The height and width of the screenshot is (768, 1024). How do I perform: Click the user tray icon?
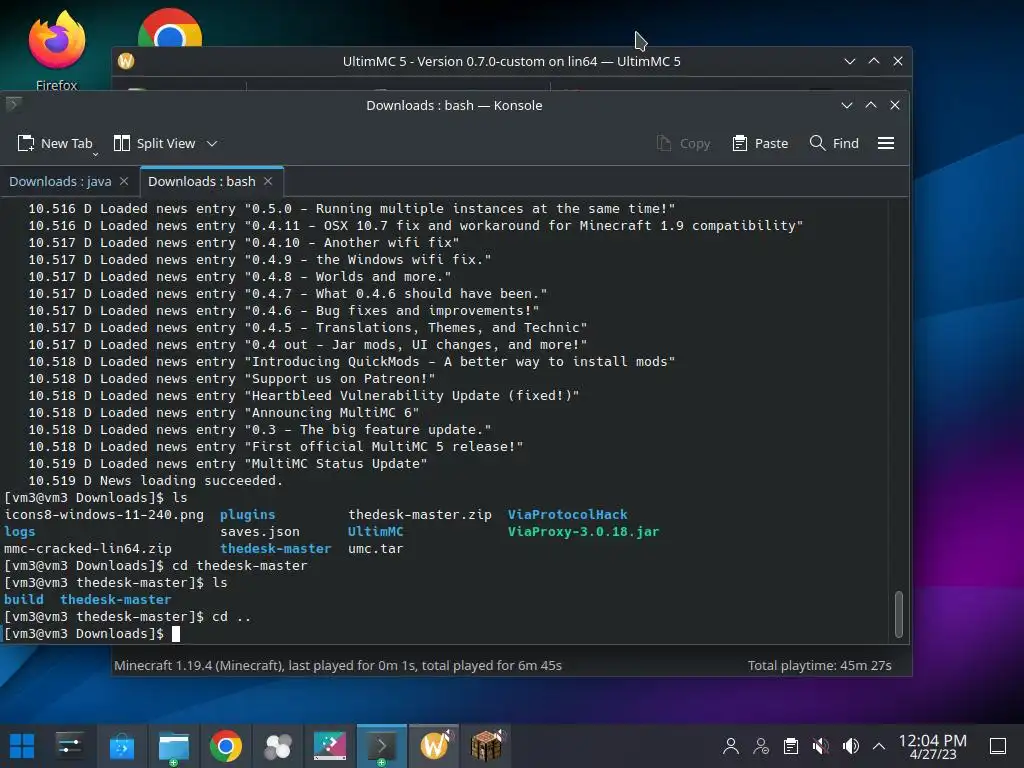(731, 746)
